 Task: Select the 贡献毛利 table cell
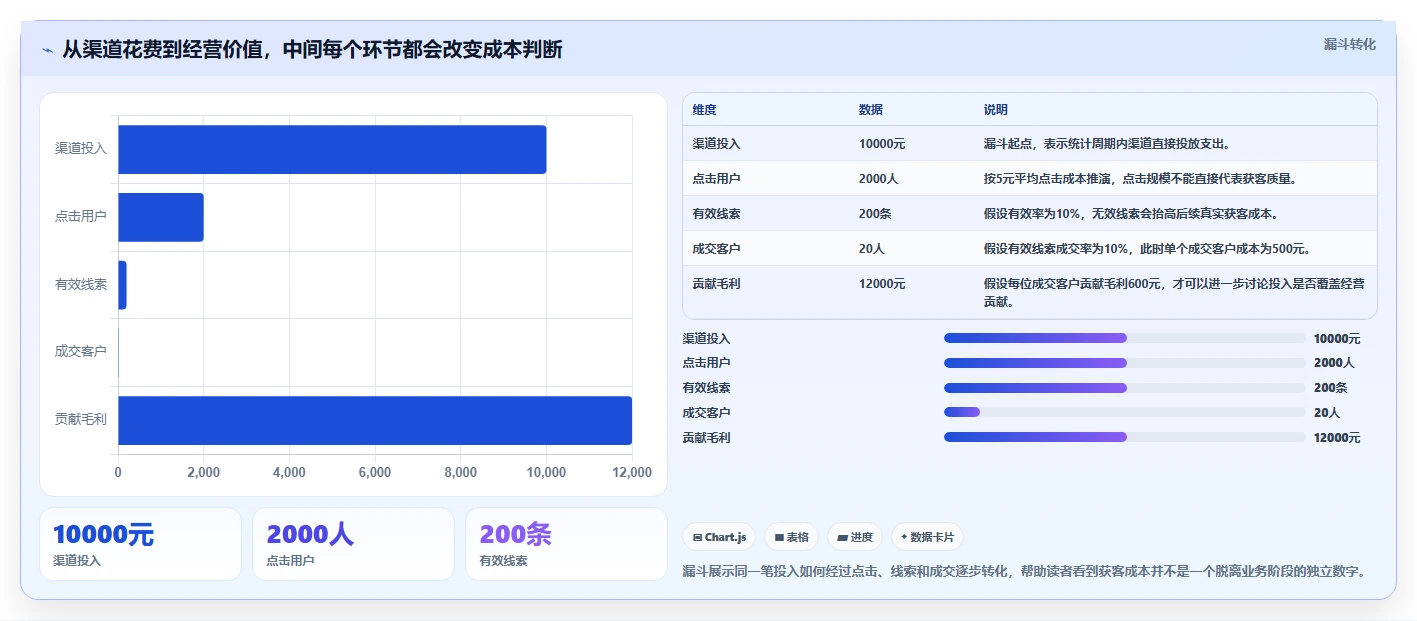[716, 284]
